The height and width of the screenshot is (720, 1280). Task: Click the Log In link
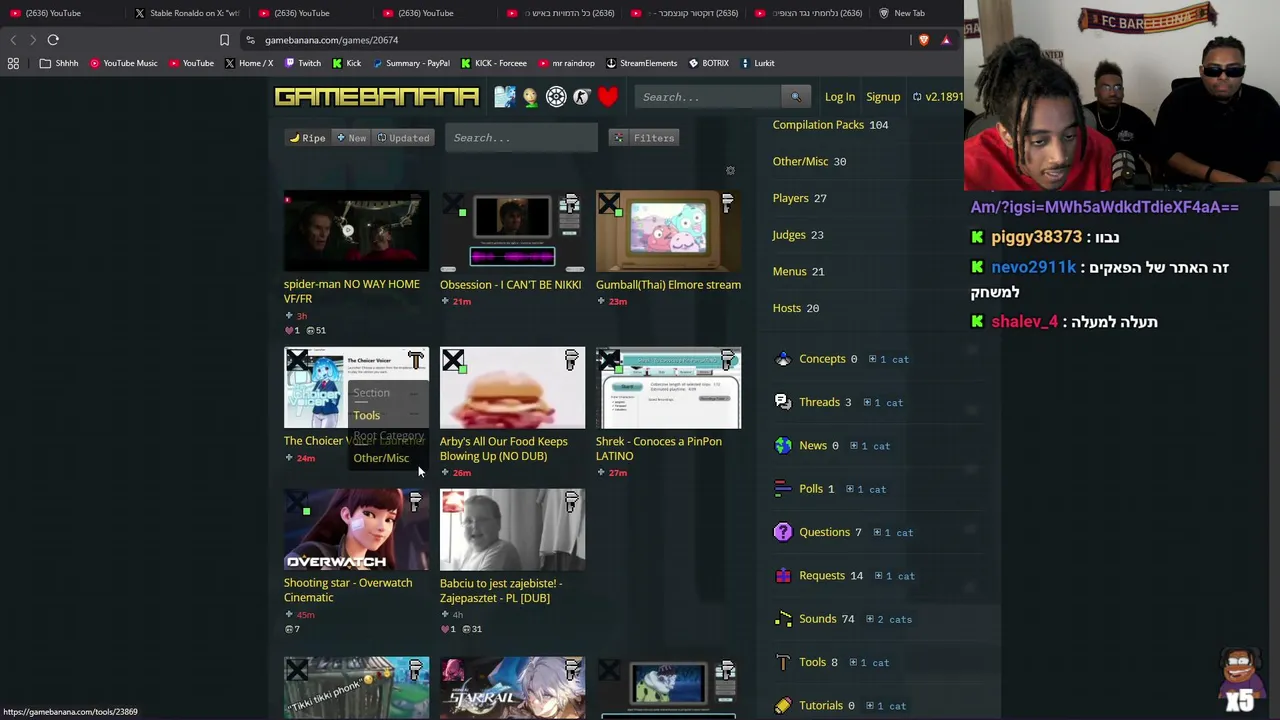(x=840, y=97)
